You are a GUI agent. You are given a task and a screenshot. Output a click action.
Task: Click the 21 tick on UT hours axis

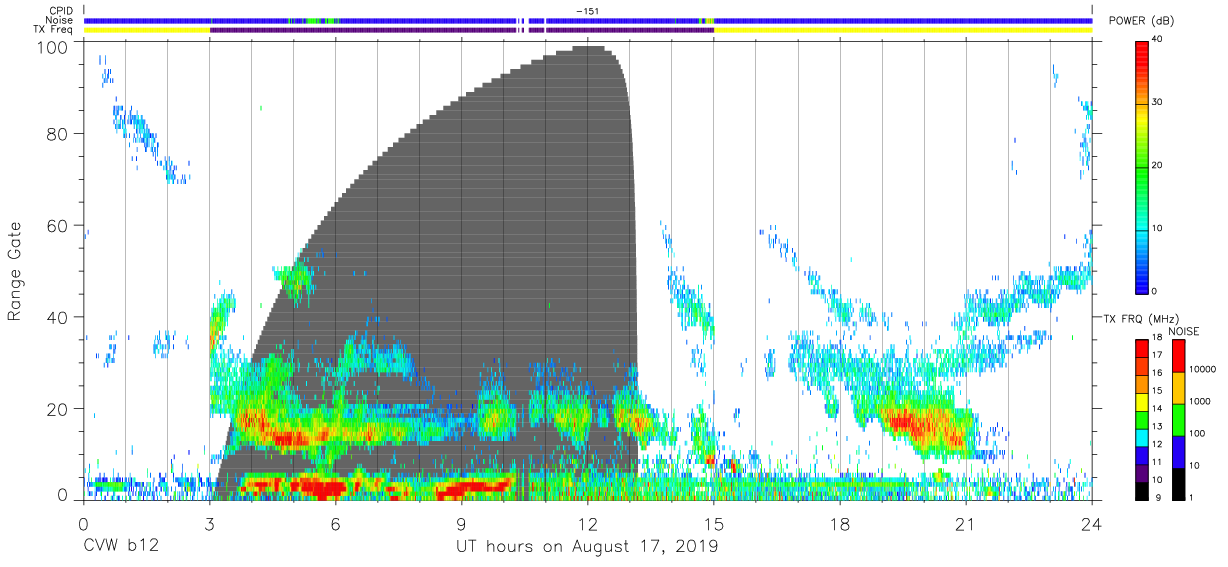click(x=966, y=523)
